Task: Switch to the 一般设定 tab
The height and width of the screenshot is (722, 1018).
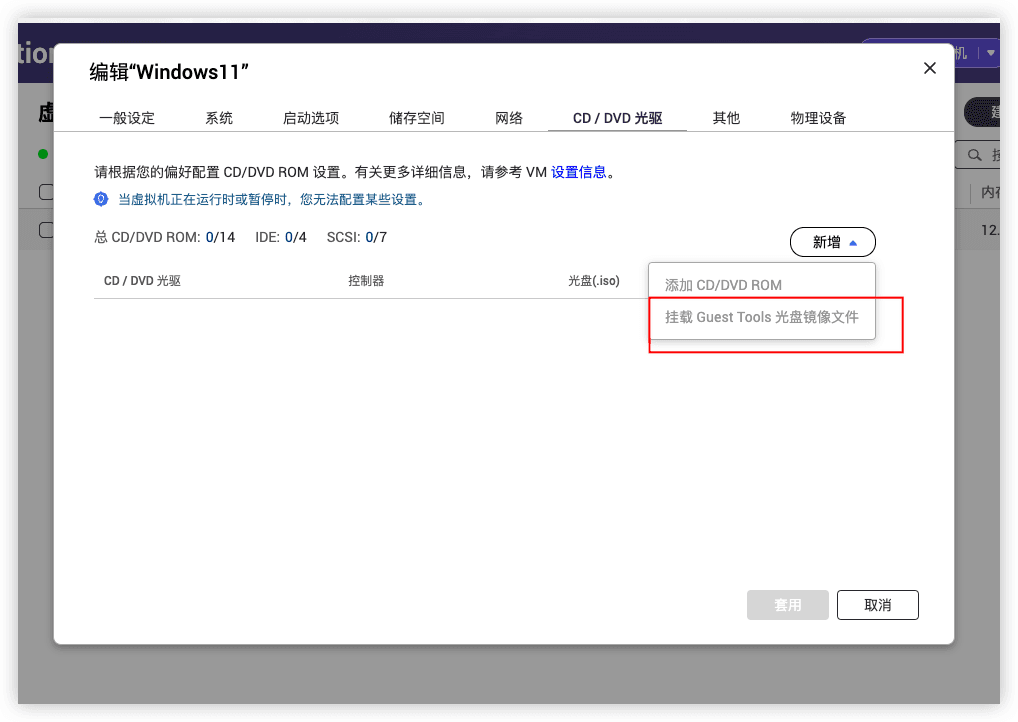Action: (x=127, y=118)
